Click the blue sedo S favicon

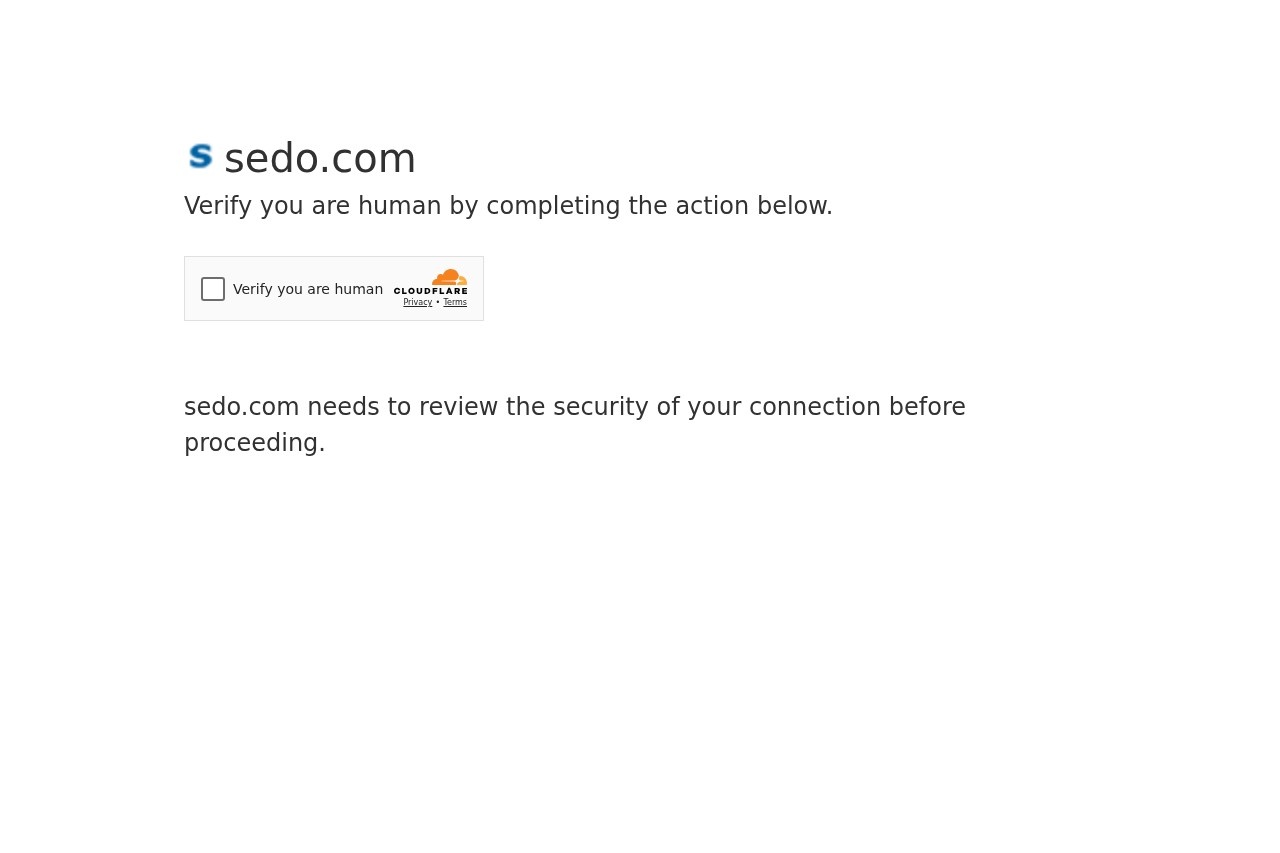[200, 157]
